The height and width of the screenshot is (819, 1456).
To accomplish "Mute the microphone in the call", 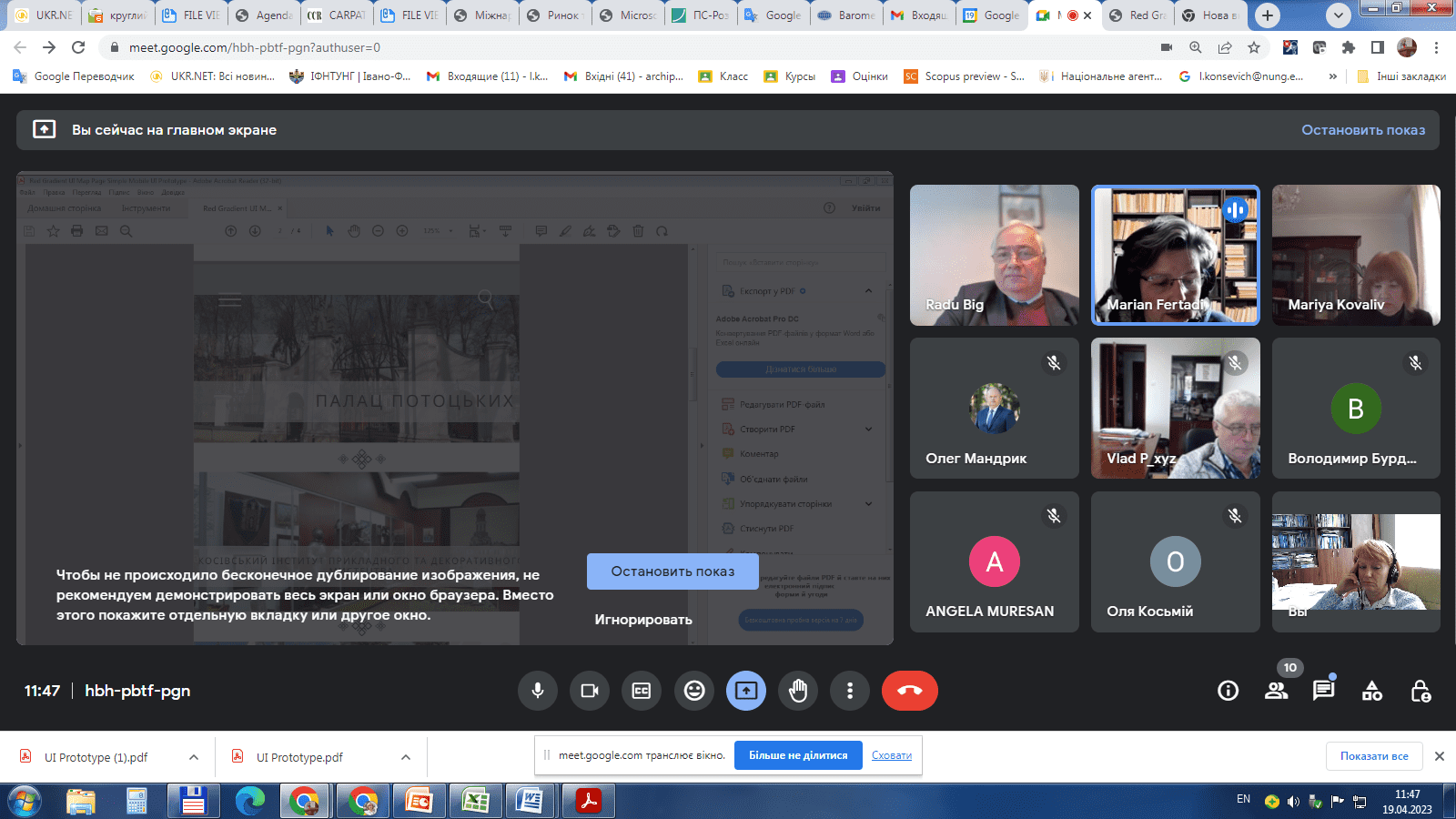I will pos(538,691).
